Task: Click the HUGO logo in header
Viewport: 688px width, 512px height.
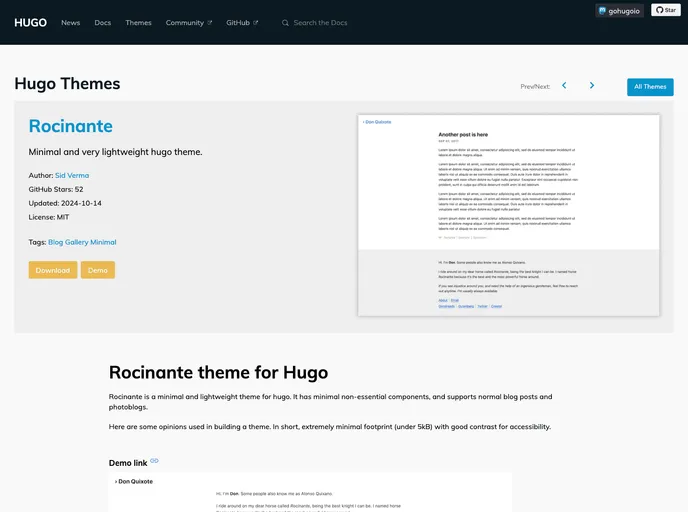Action: [30, 22]
